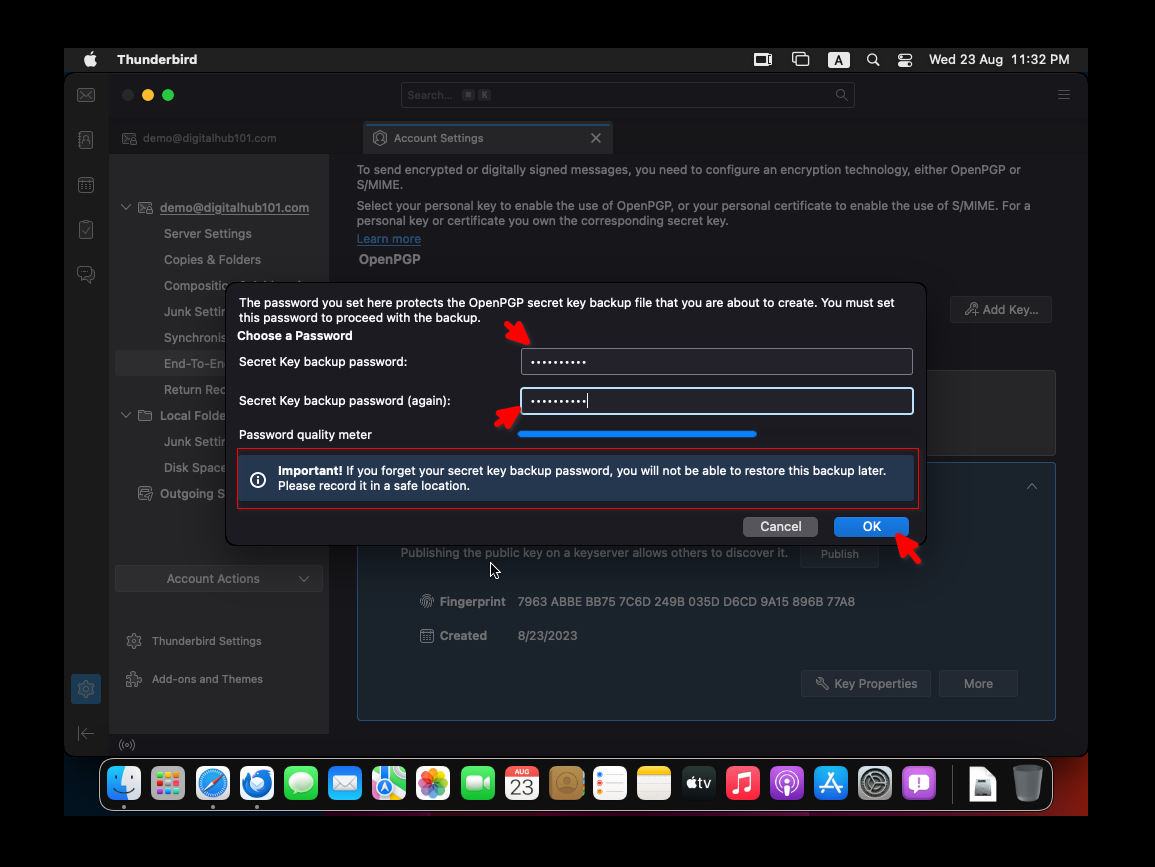Viewport: 1155px width, 867px height.
Task: Click the Created date 8/23/2023
Action: pos(547,636)
